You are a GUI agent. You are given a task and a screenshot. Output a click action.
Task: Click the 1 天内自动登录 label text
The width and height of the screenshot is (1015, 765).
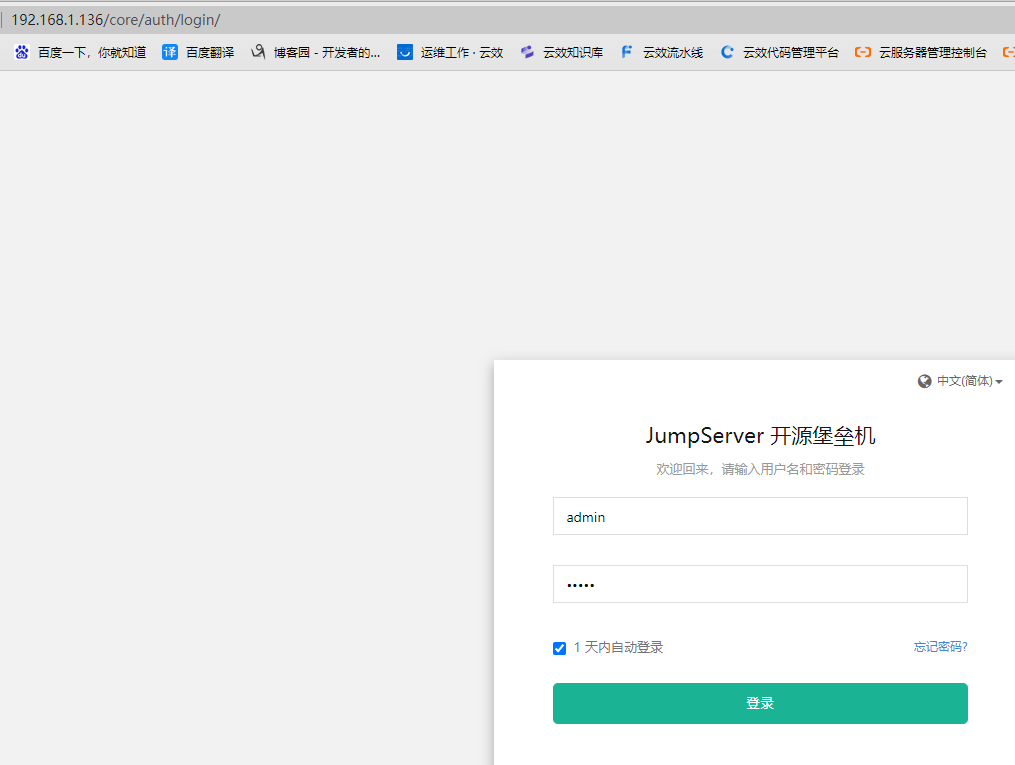click(x=618, y=647)
